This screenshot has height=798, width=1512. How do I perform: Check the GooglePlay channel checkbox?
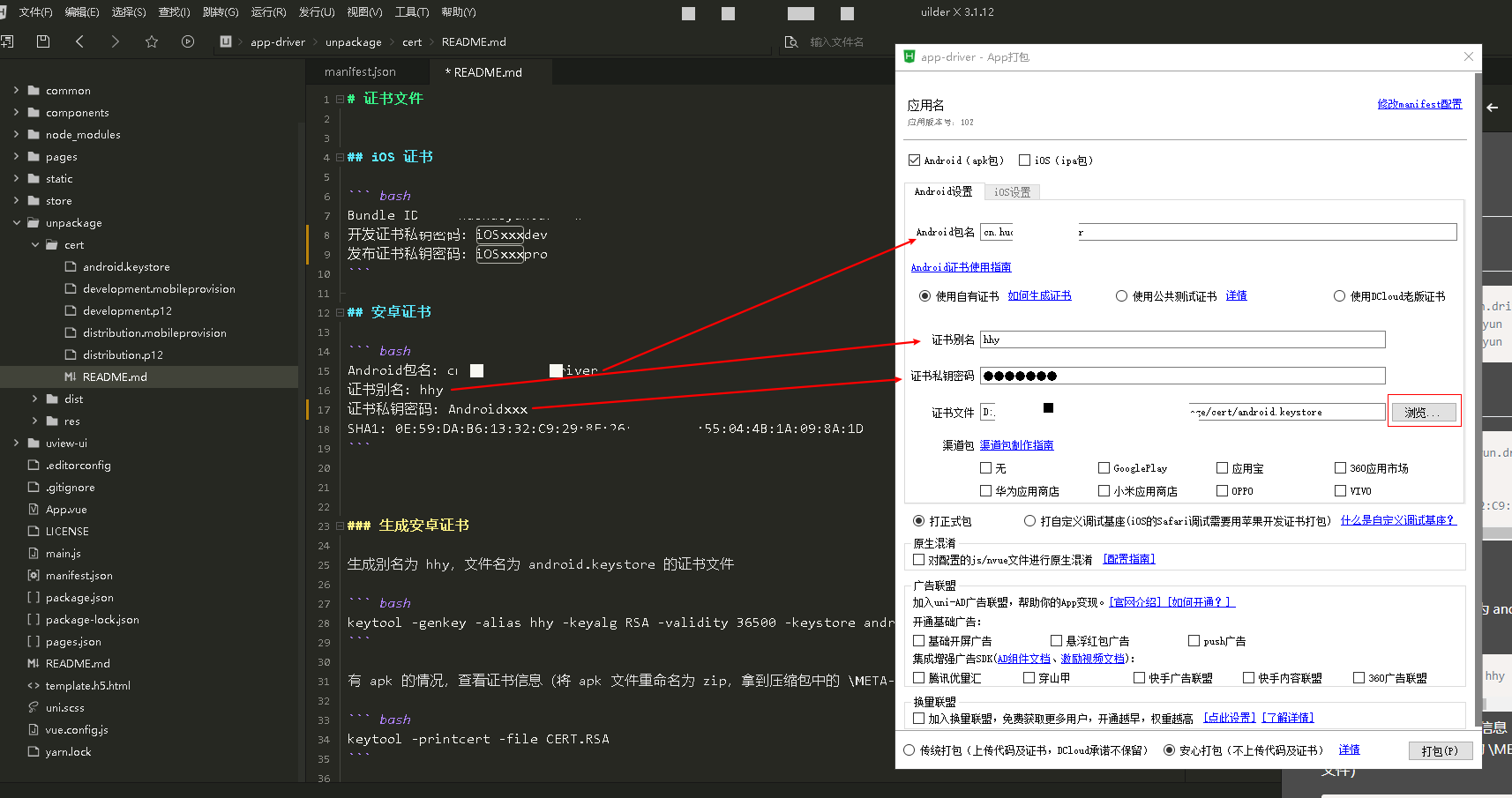coord(1104,468)
